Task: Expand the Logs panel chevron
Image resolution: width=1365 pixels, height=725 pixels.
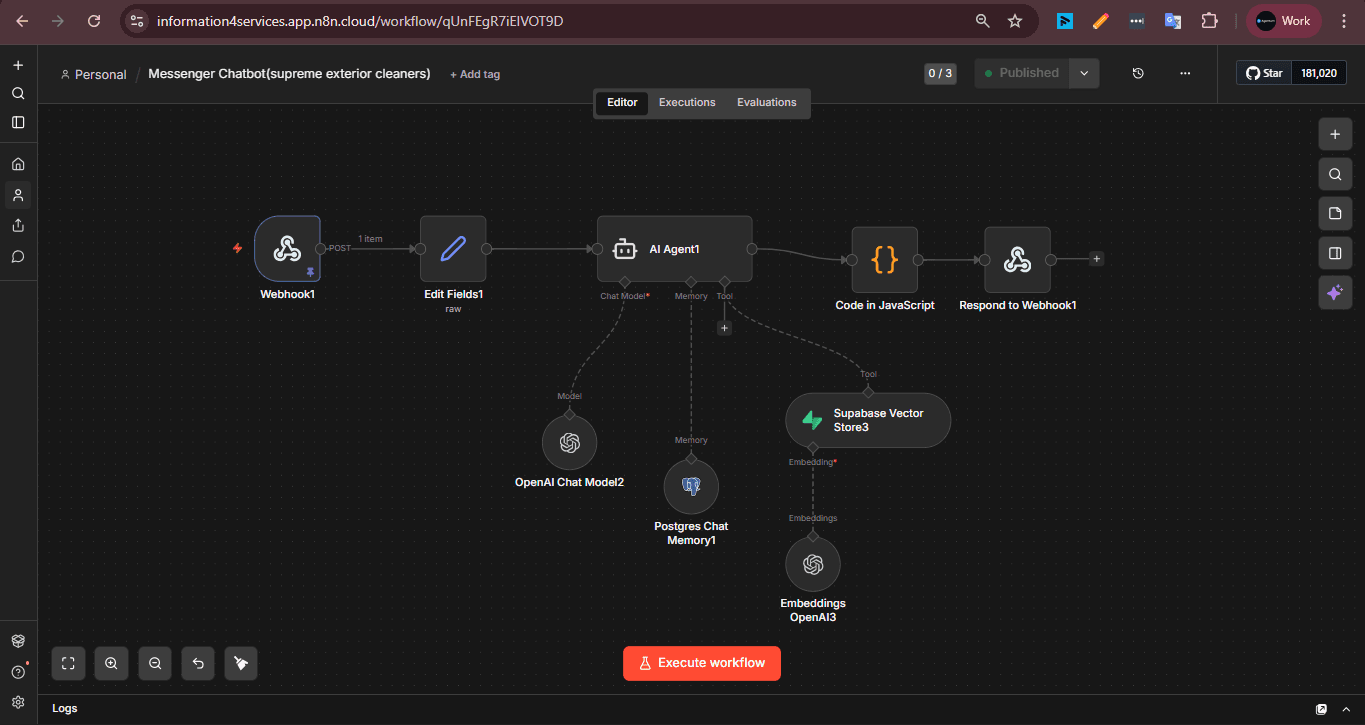Action: 1346,709
